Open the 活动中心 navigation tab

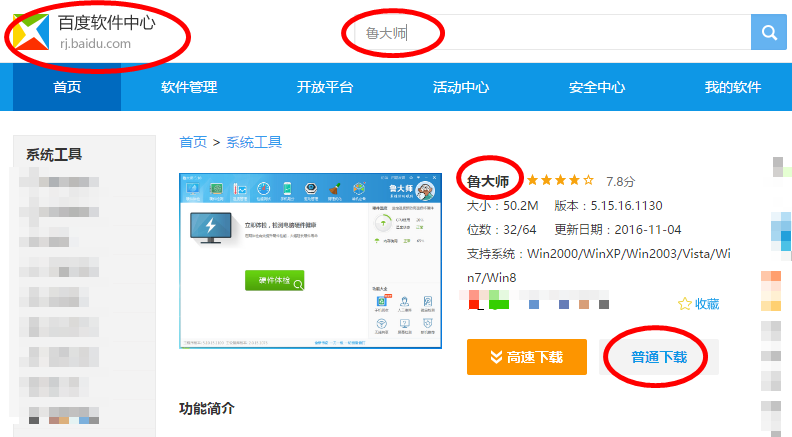click(461, 87)
